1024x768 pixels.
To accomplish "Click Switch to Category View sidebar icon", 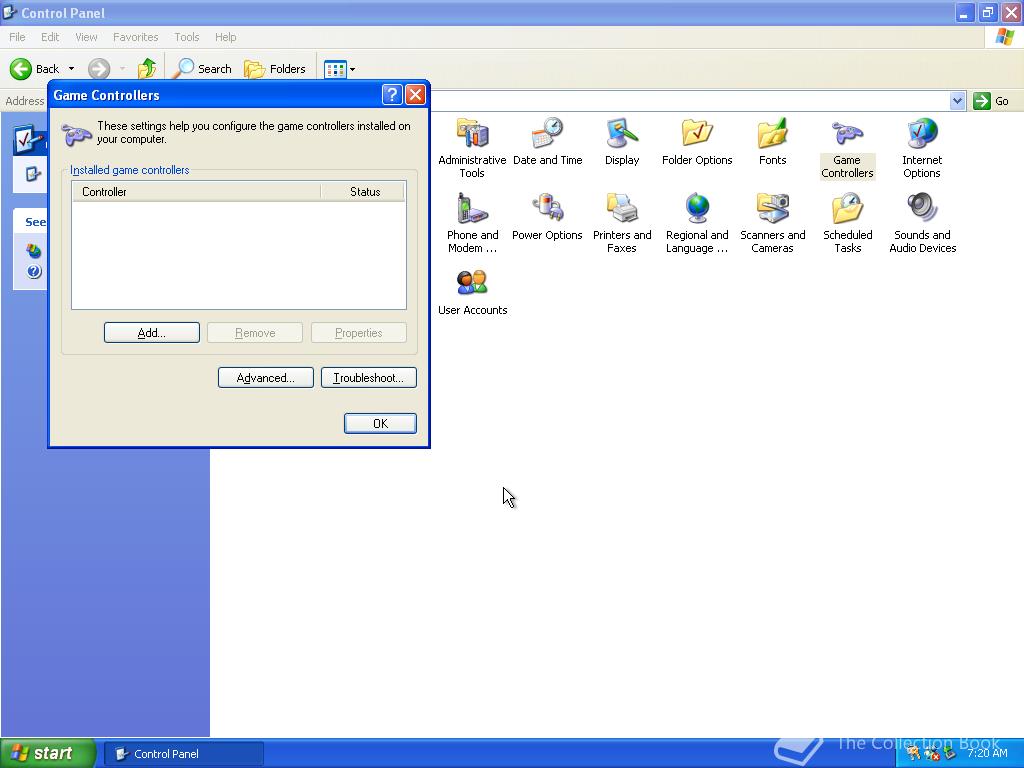I will pos(33,174).
